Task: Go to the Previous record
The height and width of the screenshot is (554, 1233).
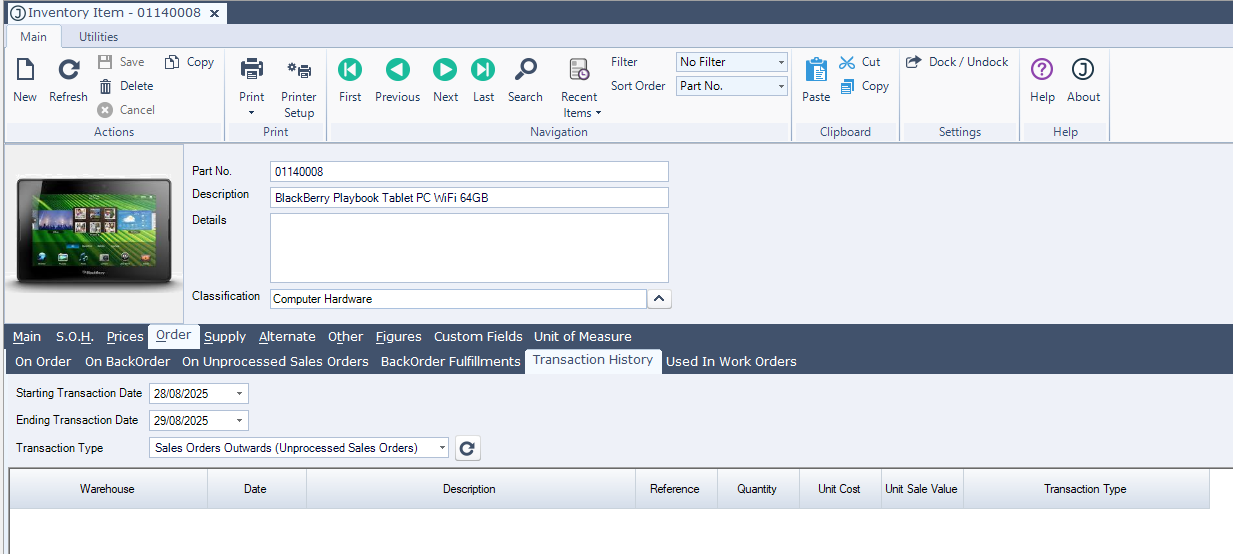Action: (x=397, y=70)
